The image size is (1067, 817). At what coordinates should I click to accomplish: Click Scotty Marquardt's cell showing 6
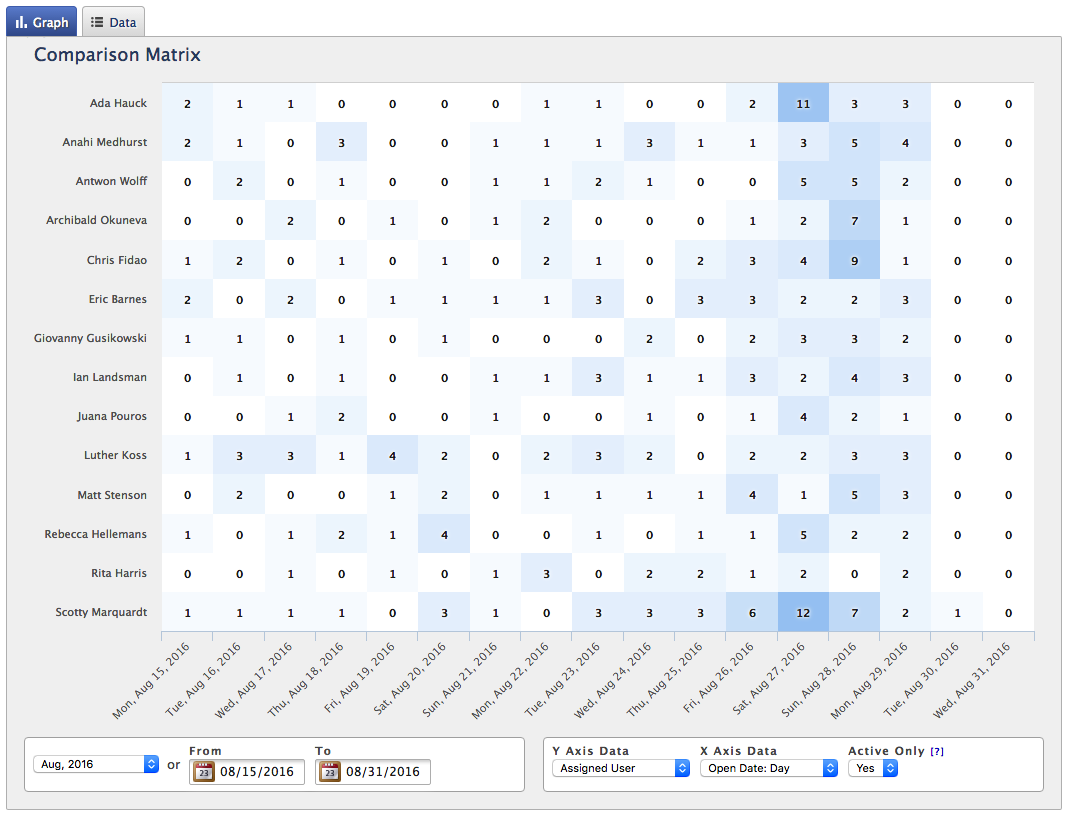752,613
